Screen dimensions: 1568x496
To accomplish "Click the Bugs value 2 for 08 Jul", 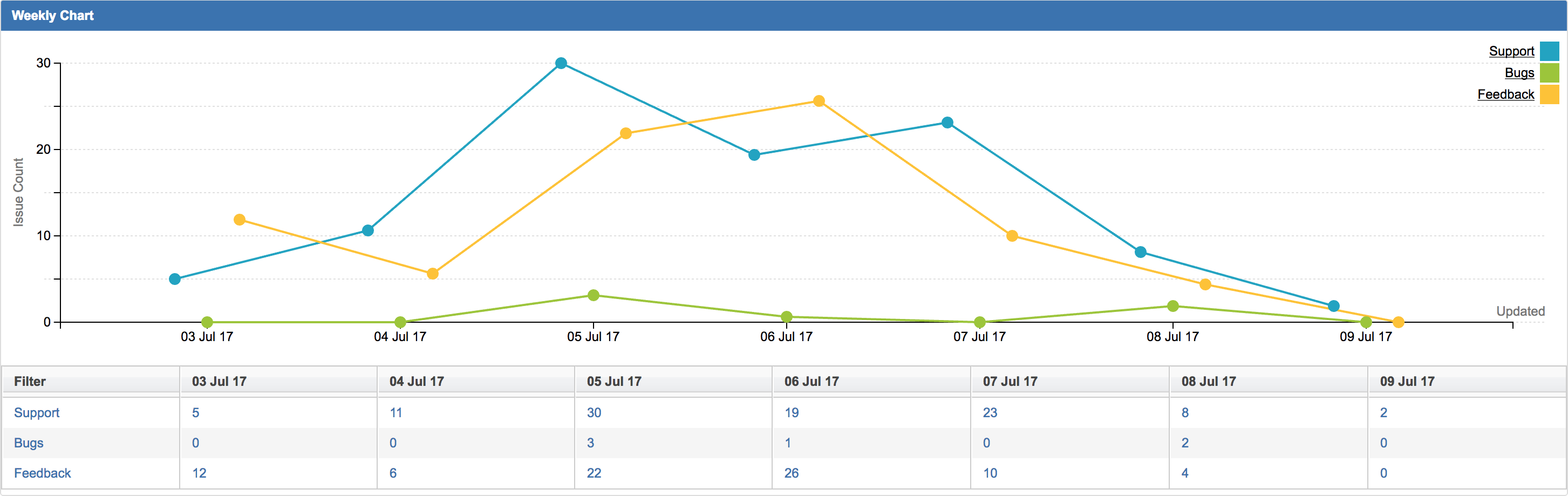I will 1185,443.
